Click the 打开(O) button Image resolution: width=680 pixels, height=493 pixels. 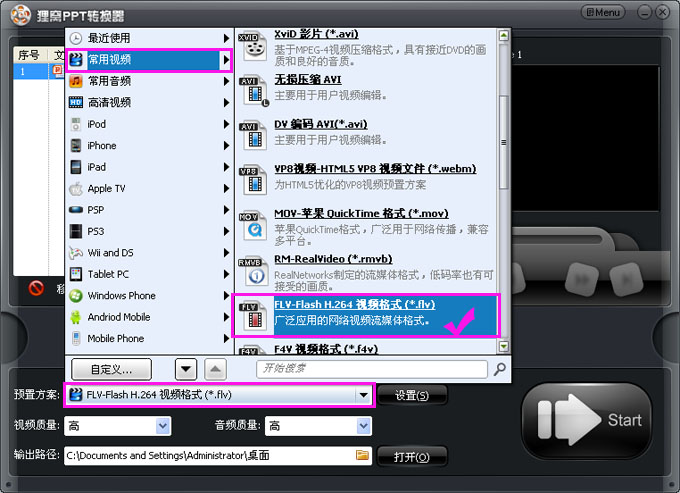[x=412, y=457]
